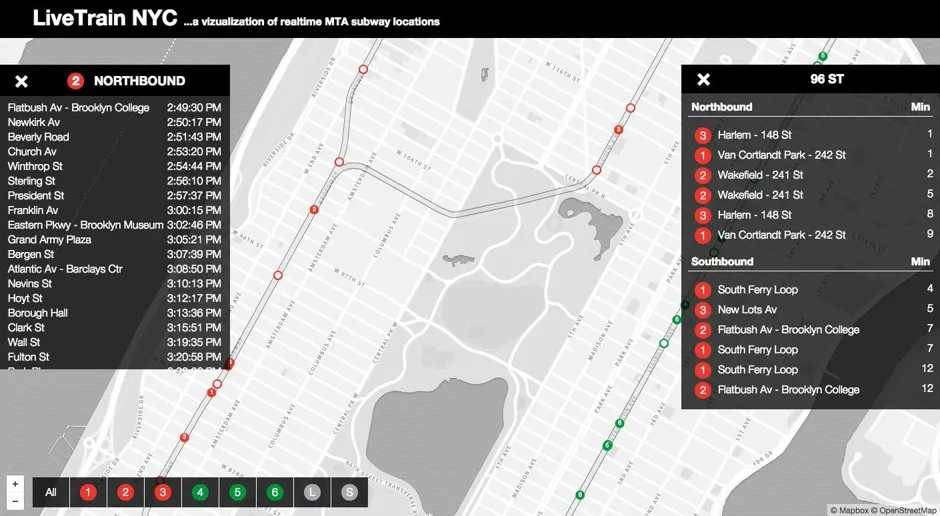
Task: Zoom in on the map
Action: click(15, 483)
